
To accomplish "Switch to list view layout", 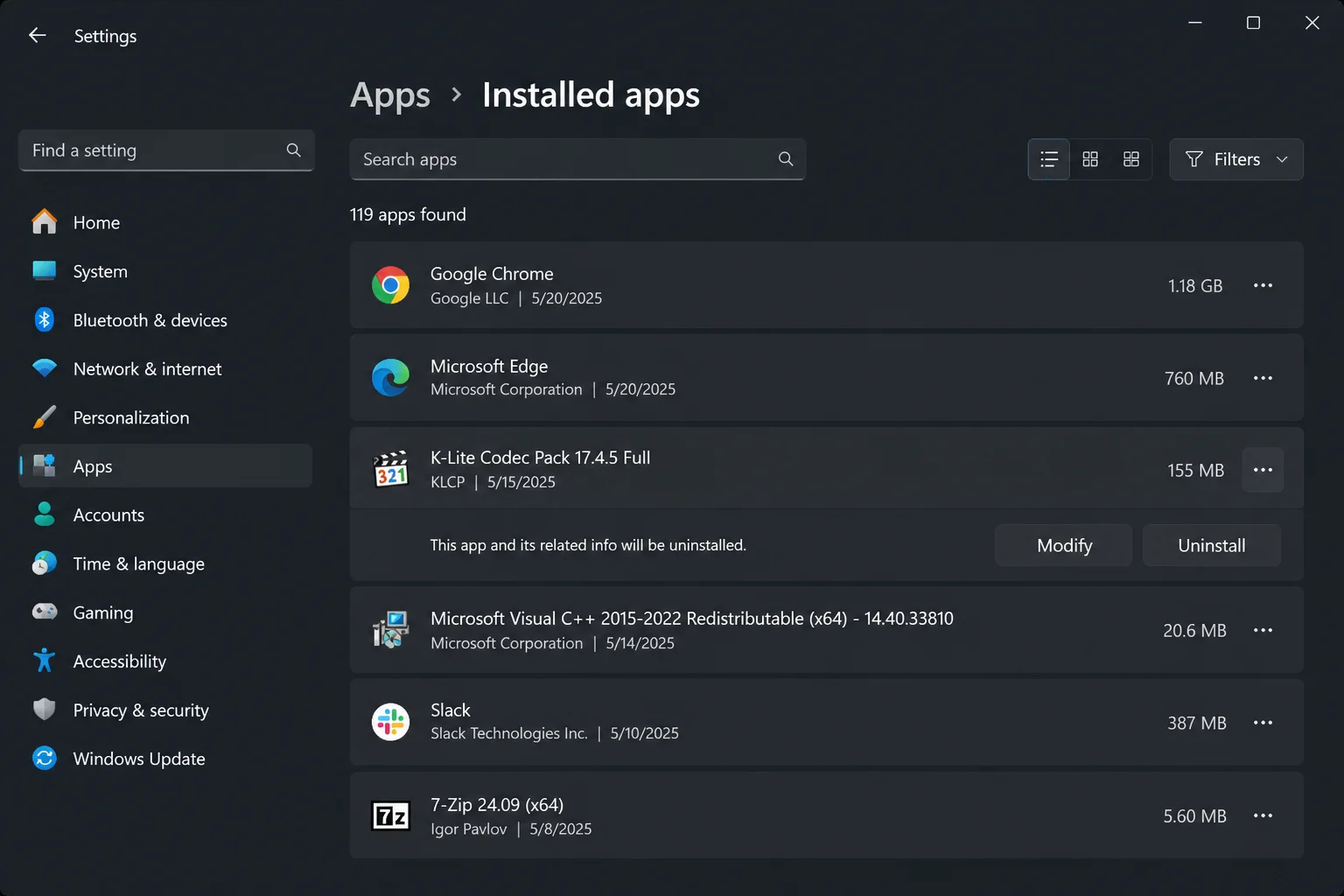I will click(x=1049, y=159).
